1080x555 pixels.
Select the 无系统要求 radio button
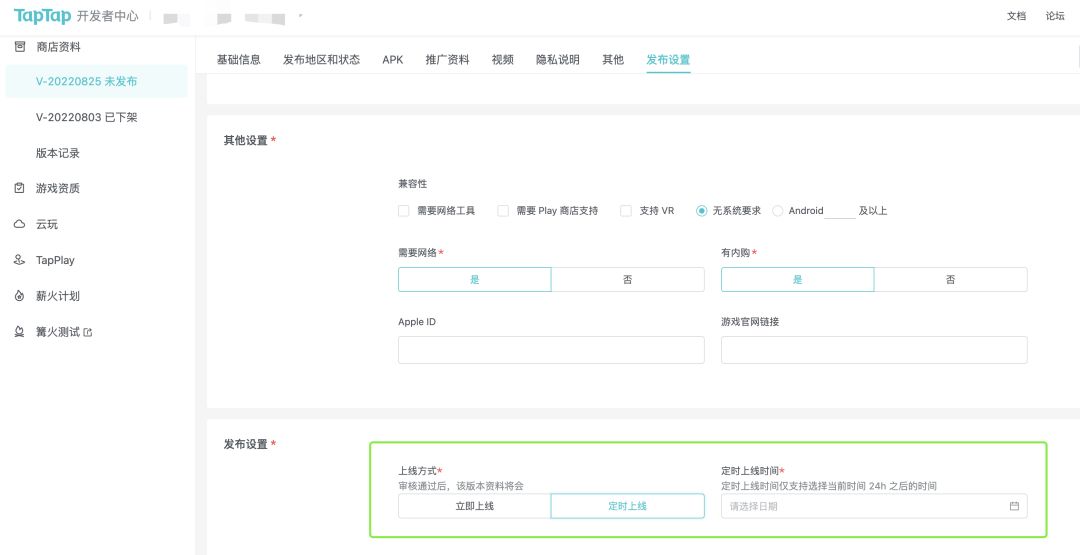701,211
